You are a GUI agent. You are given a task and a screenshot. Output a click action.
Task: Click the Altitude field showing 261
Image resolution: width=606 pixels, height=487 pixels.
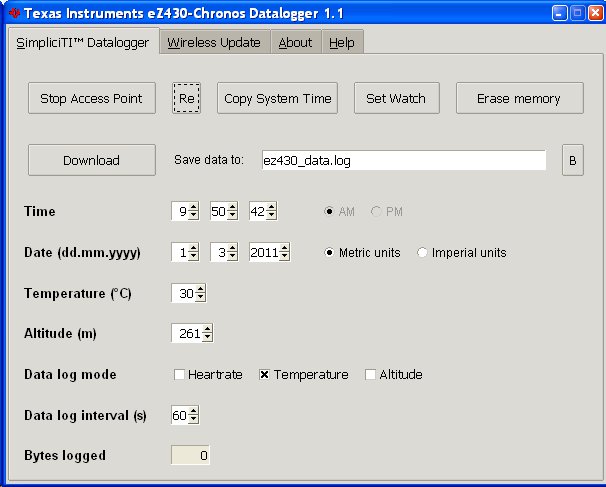click(187, 333)
